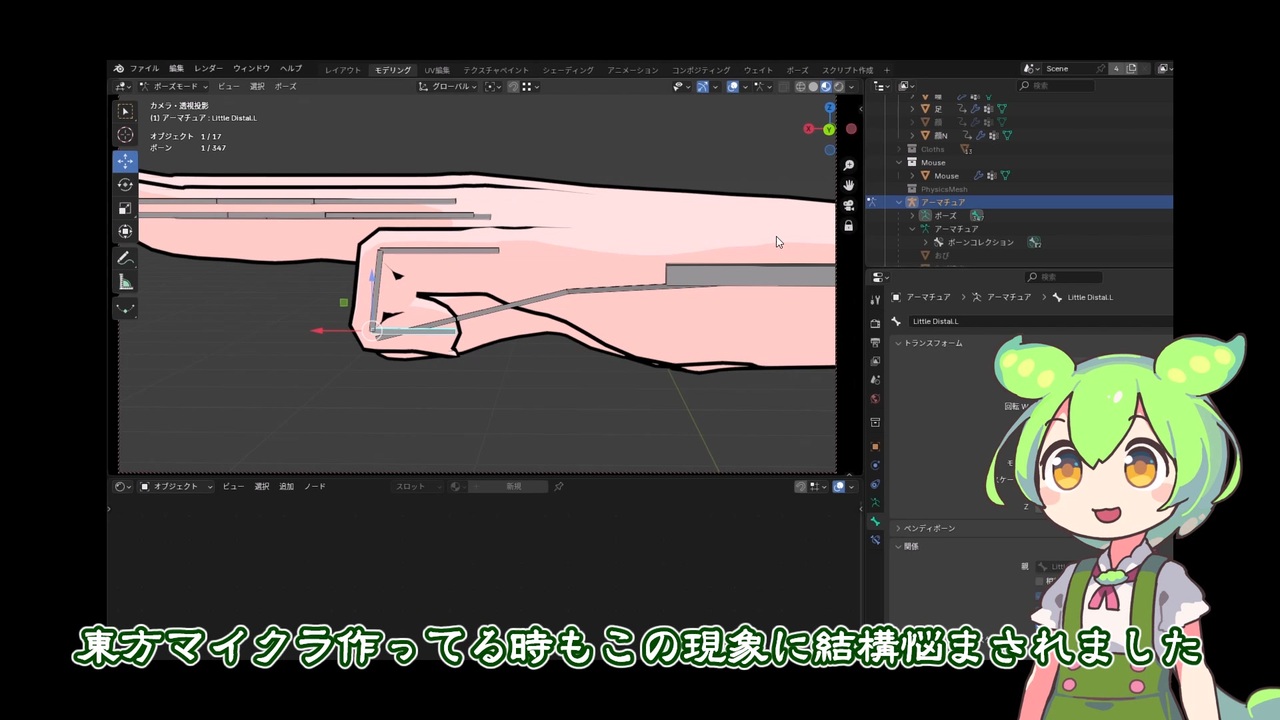Viewport: 1280px width, 720px height.
Task: Open the 編集 menu
Action: pyautogui.click(x=176, y=69)
